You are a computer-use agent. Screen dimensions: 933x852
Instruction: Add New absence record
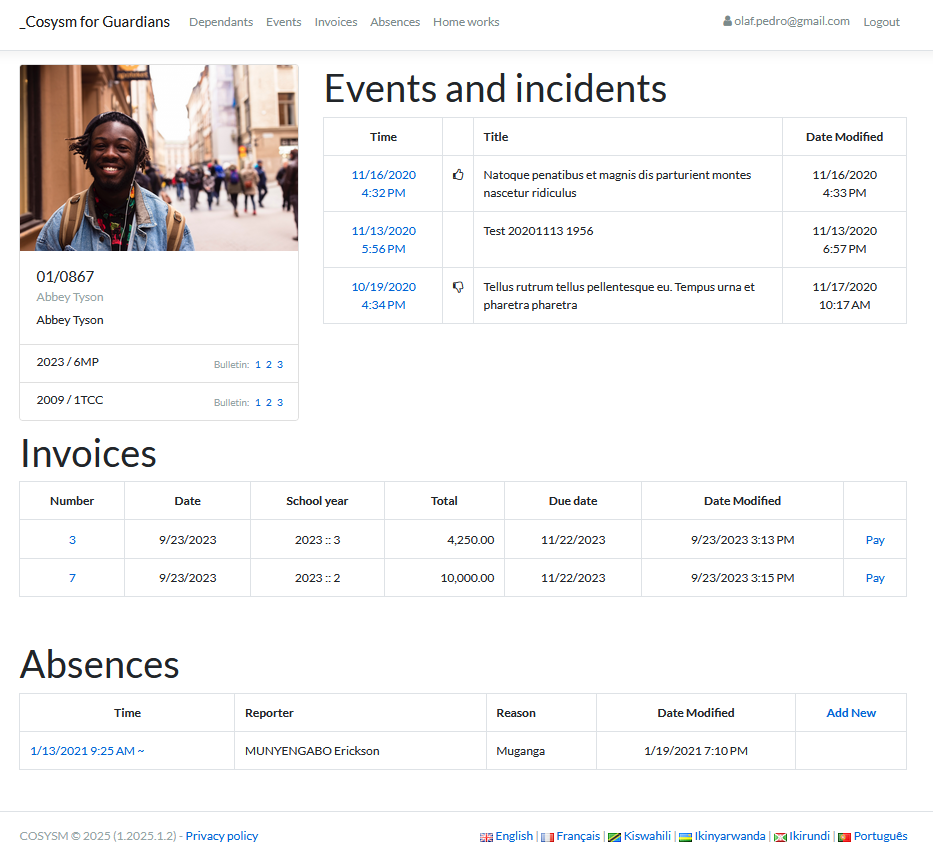851,713
